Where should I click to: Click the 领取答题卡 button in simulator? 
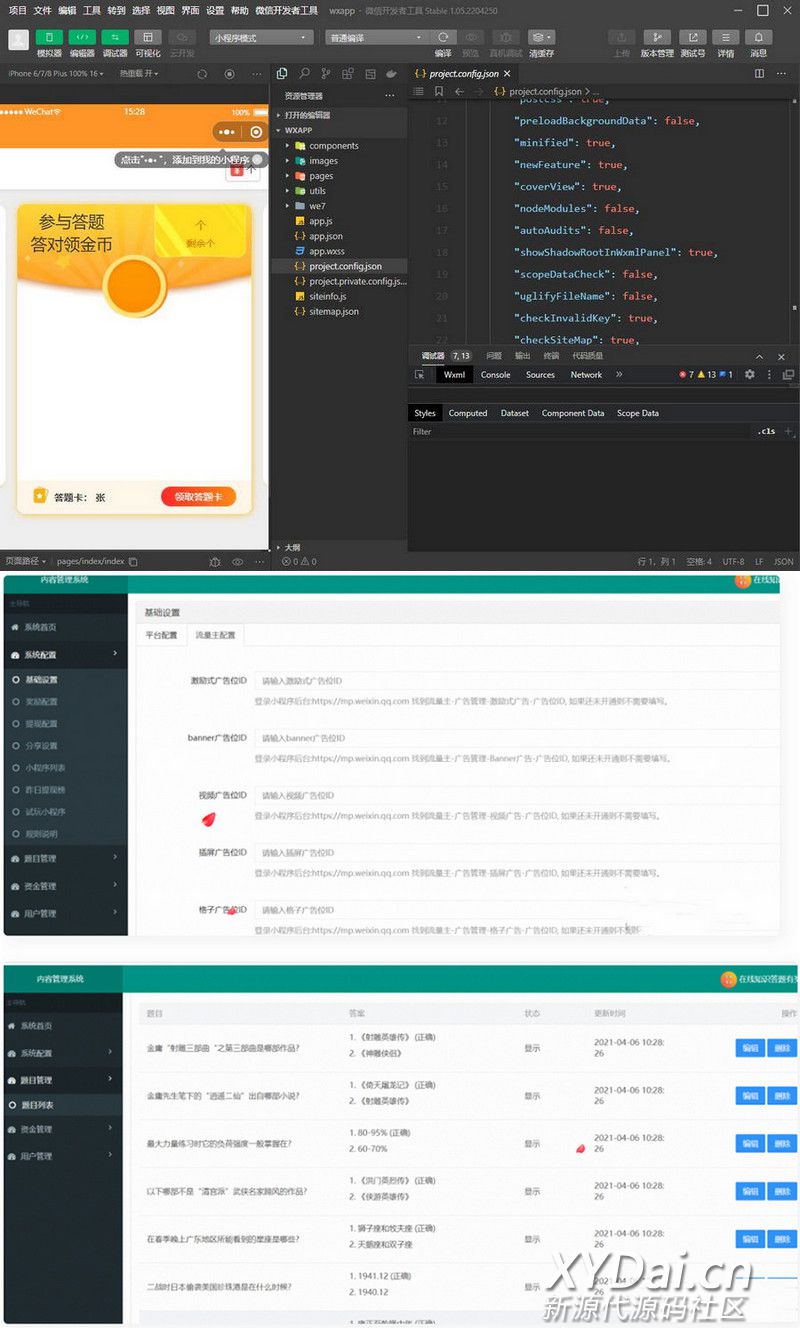198,497
